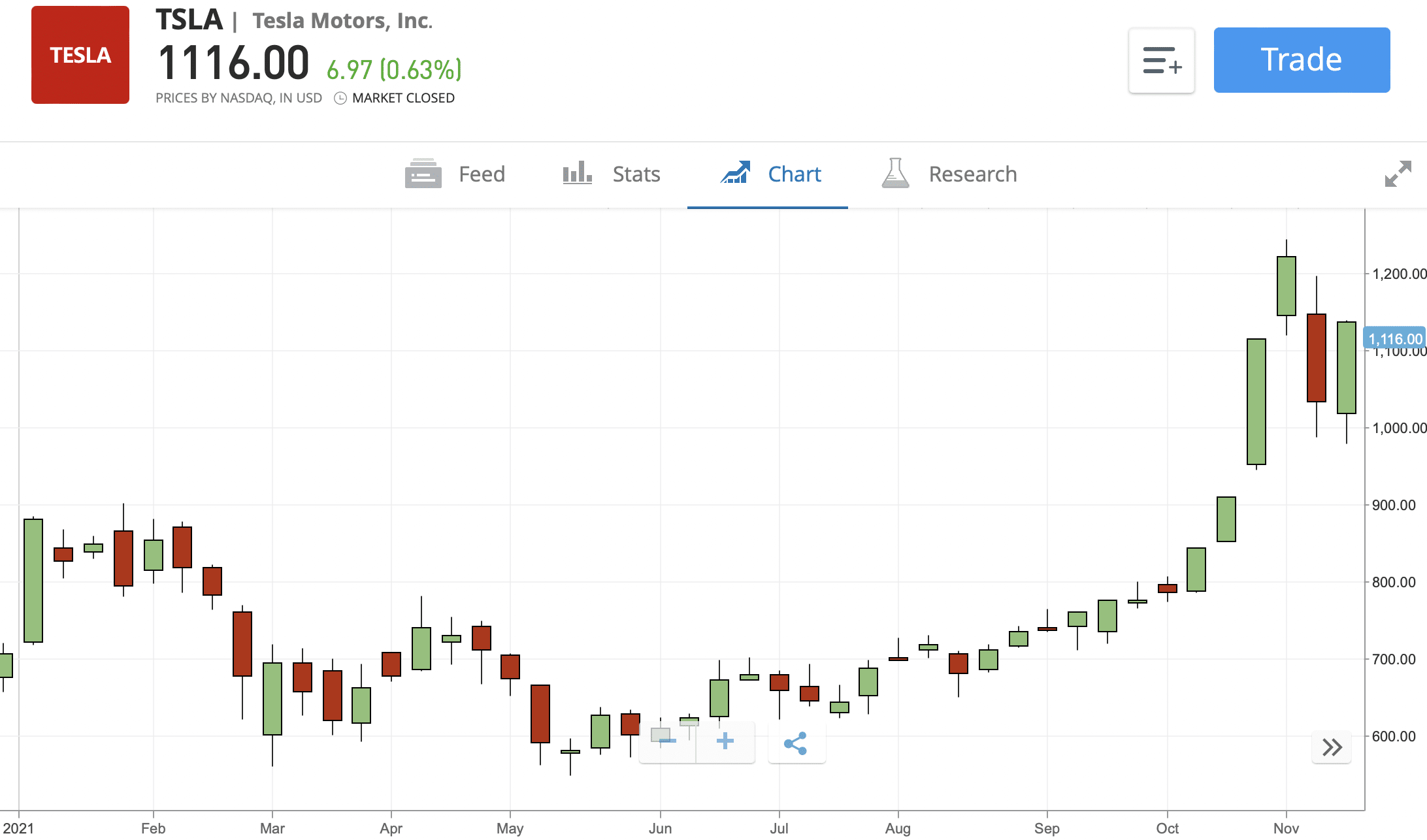Click the Chart trend arrow icon
Screen dimensions: 1427x840
pyautogui.click(x=735, y=173)
